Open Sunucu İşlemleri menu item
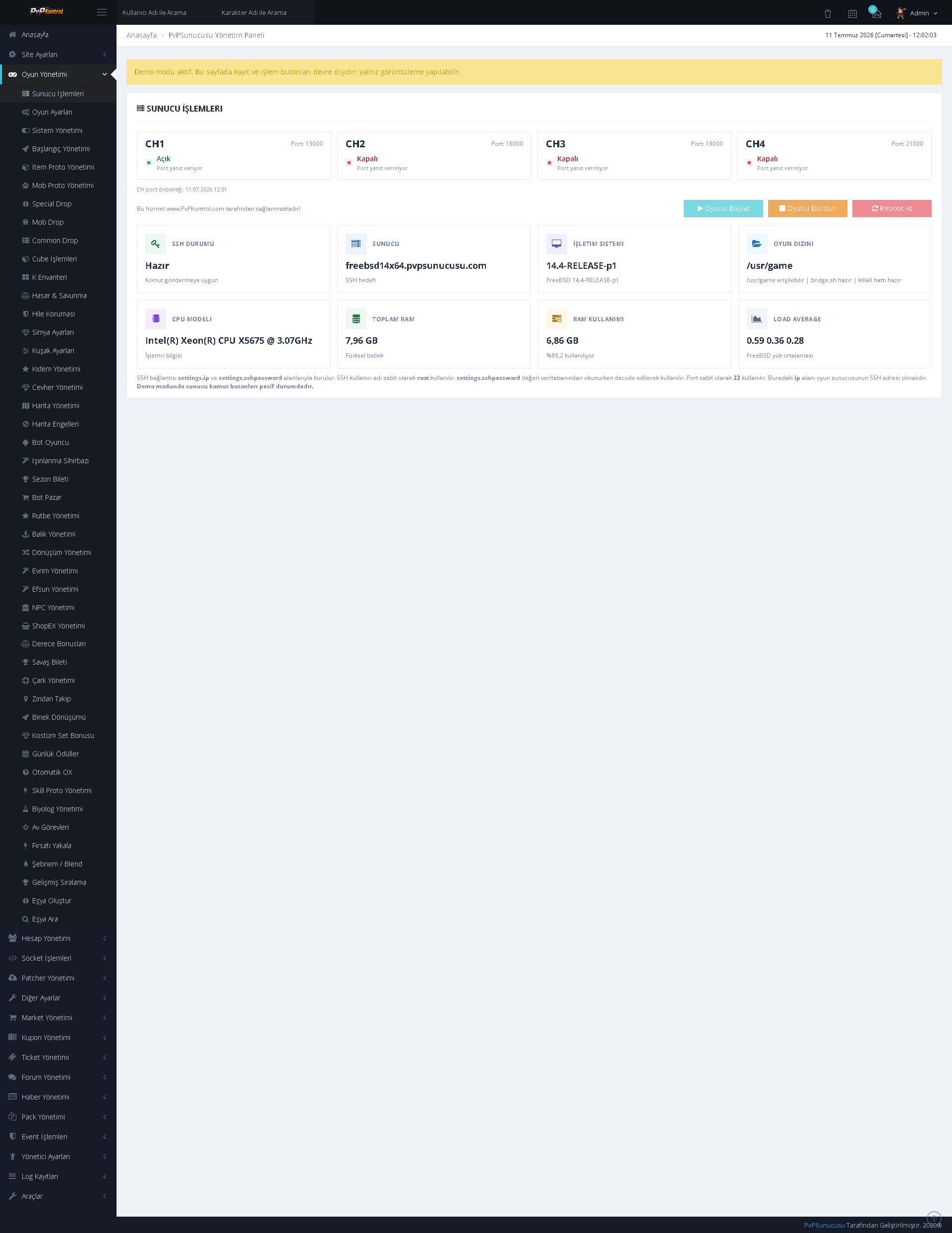The image size is (952, 1233). pyautogui.click(x=58, y=94)
